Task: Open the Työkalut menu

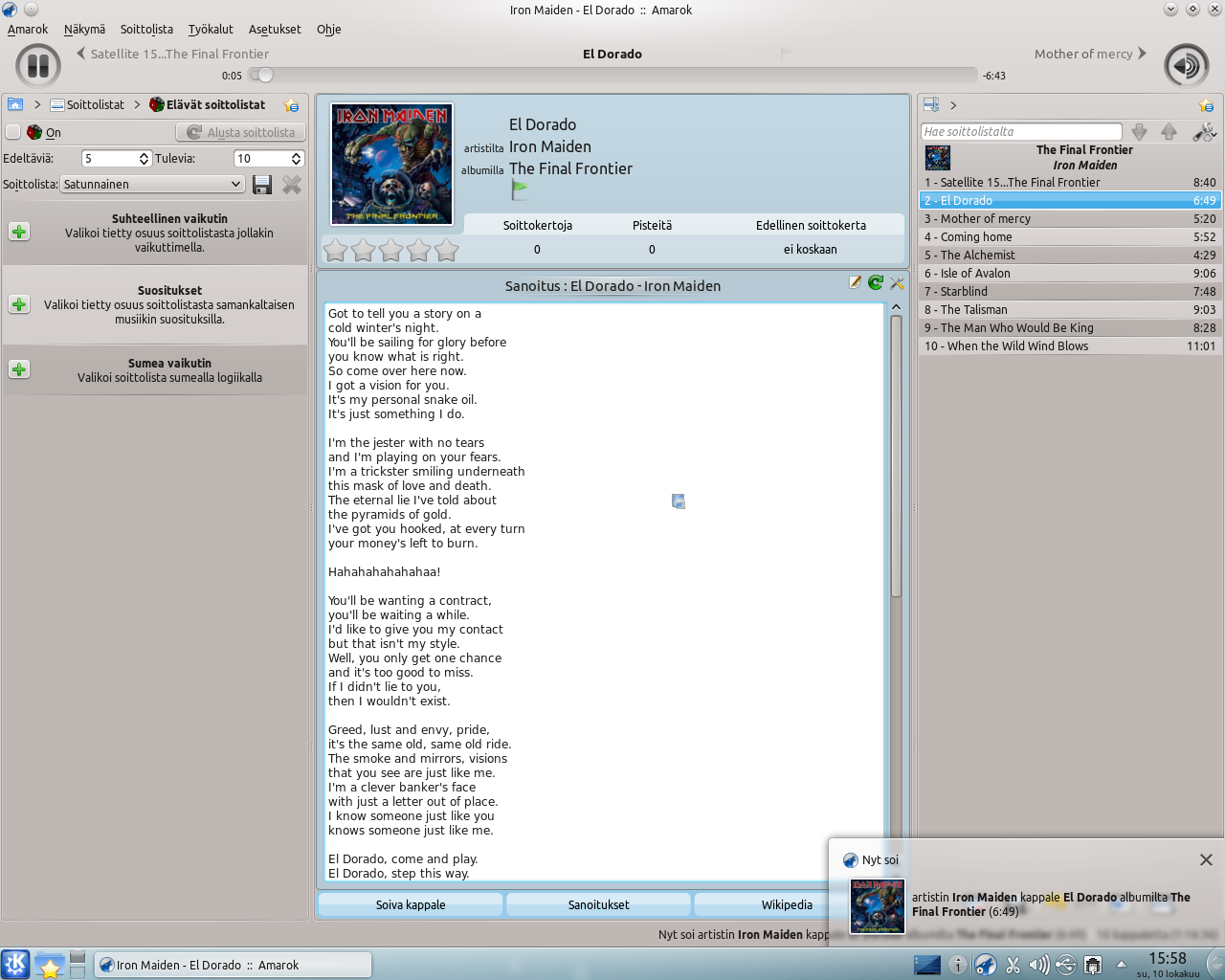Action: click(x=211, y=30)
